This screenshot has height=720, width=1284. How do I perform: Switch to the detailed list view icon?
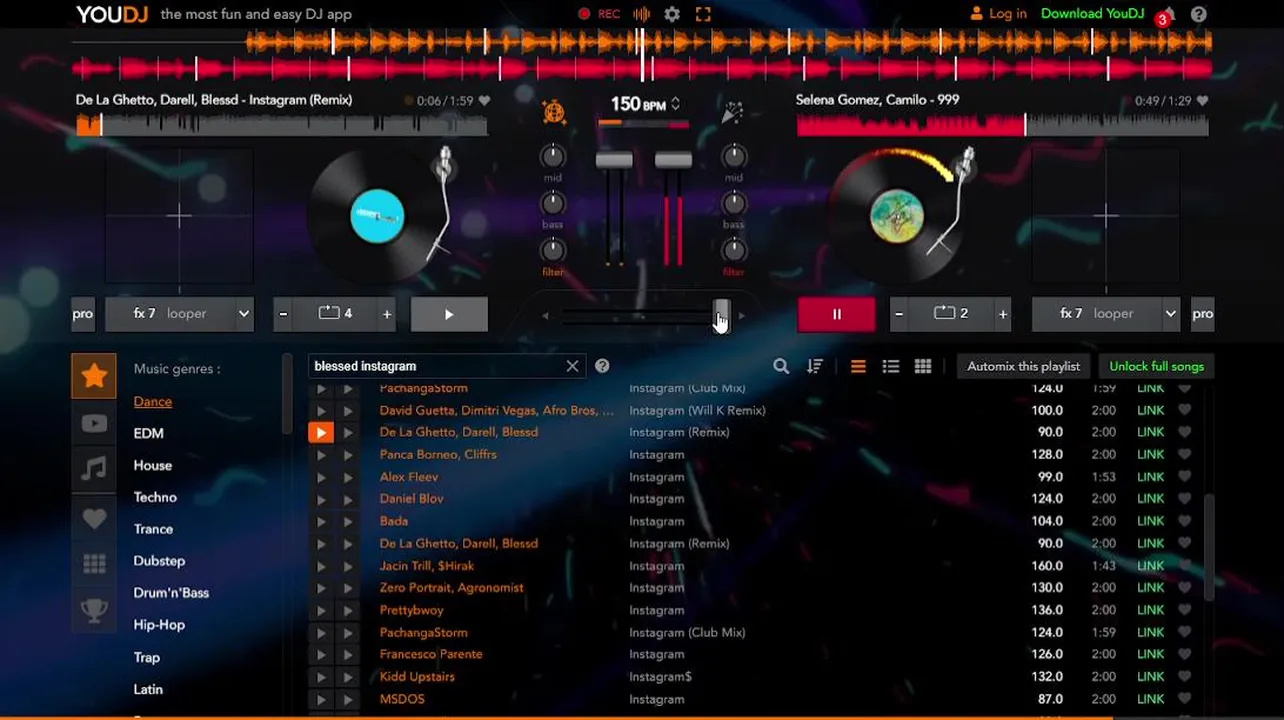pos(858,366)
